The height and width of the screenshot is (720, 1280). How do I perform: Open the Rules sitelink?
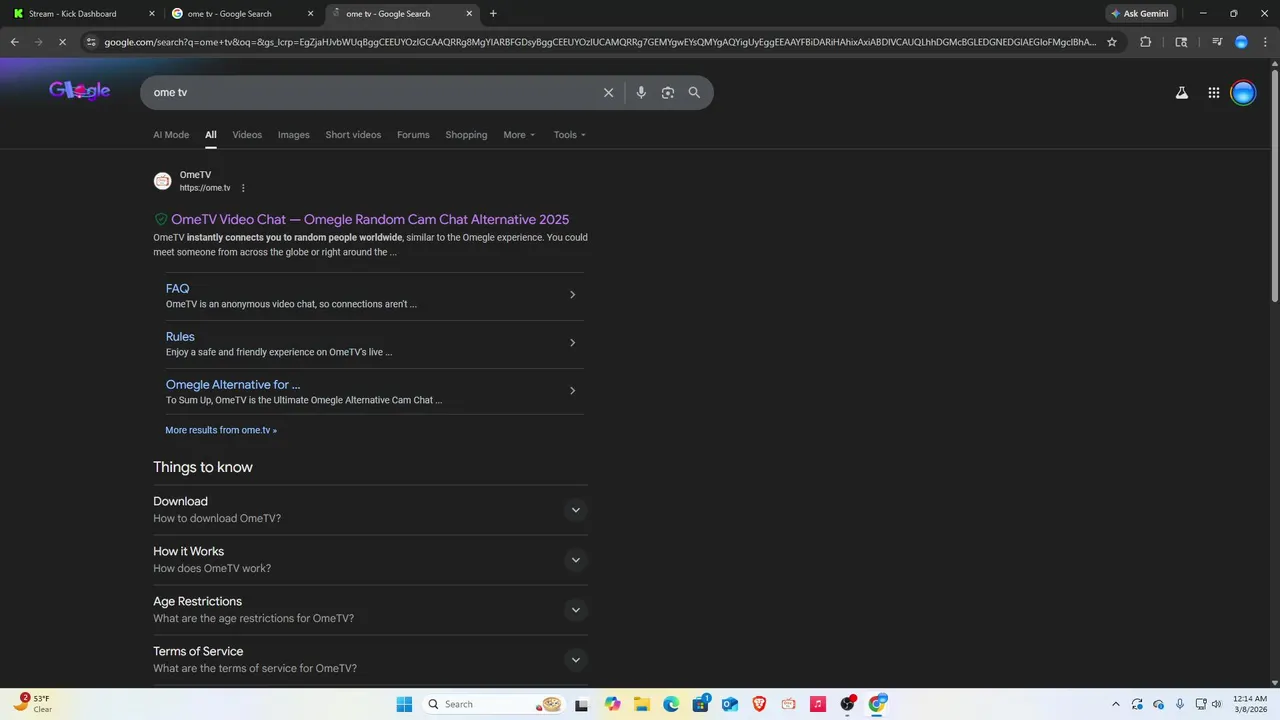tap(180, 337)
